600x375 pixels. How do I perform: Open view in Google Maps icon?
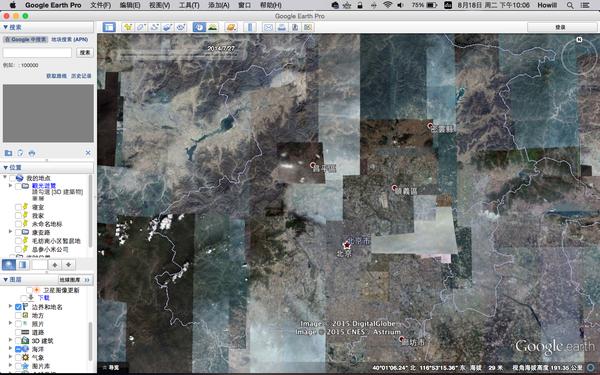point(308,27)
